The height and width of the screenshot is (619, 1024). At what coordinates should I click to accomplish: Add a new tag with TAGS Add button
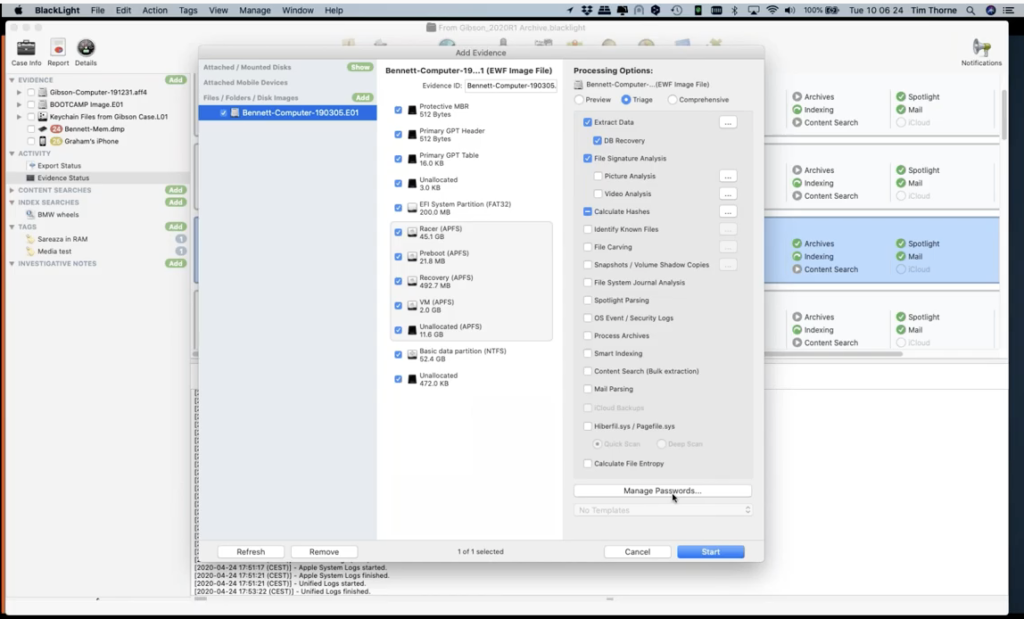click(175, 227)
